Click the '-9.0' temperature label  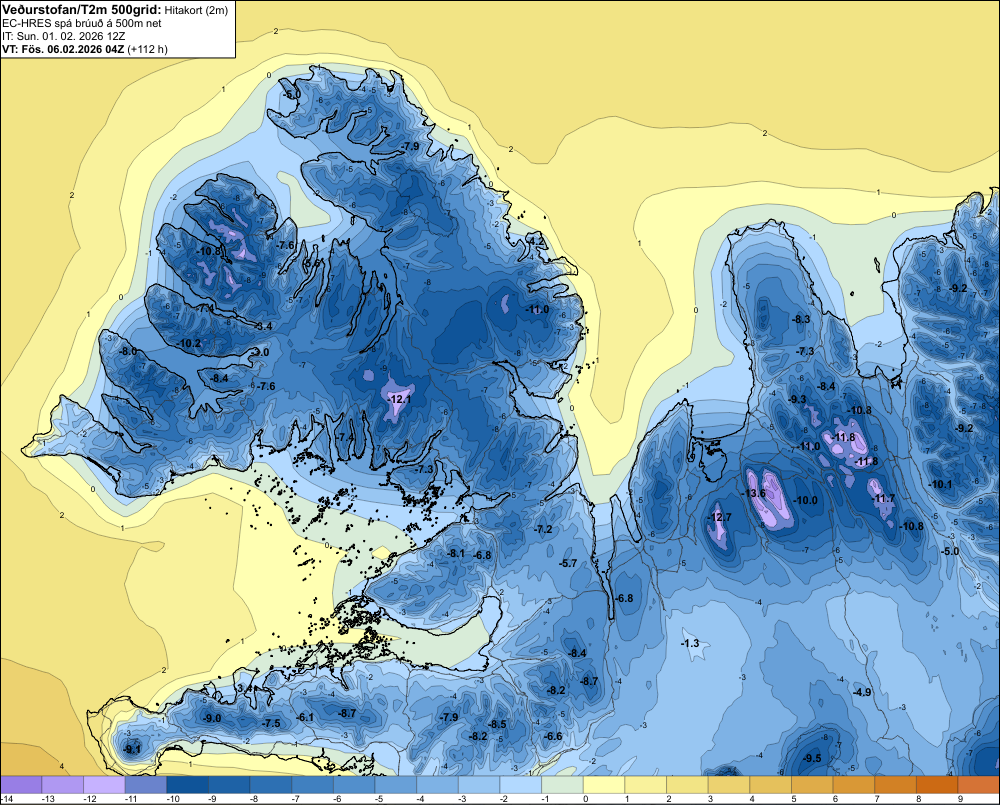(x=212, y=718)
